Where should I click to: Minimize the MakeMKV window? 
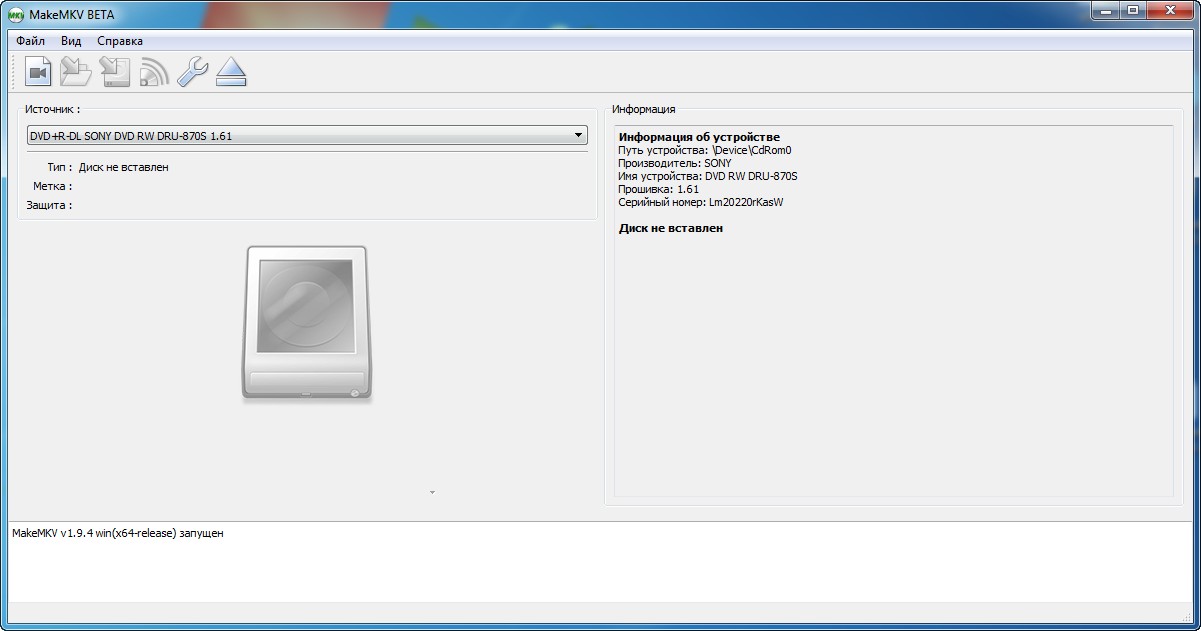[x=1104, y=10]
